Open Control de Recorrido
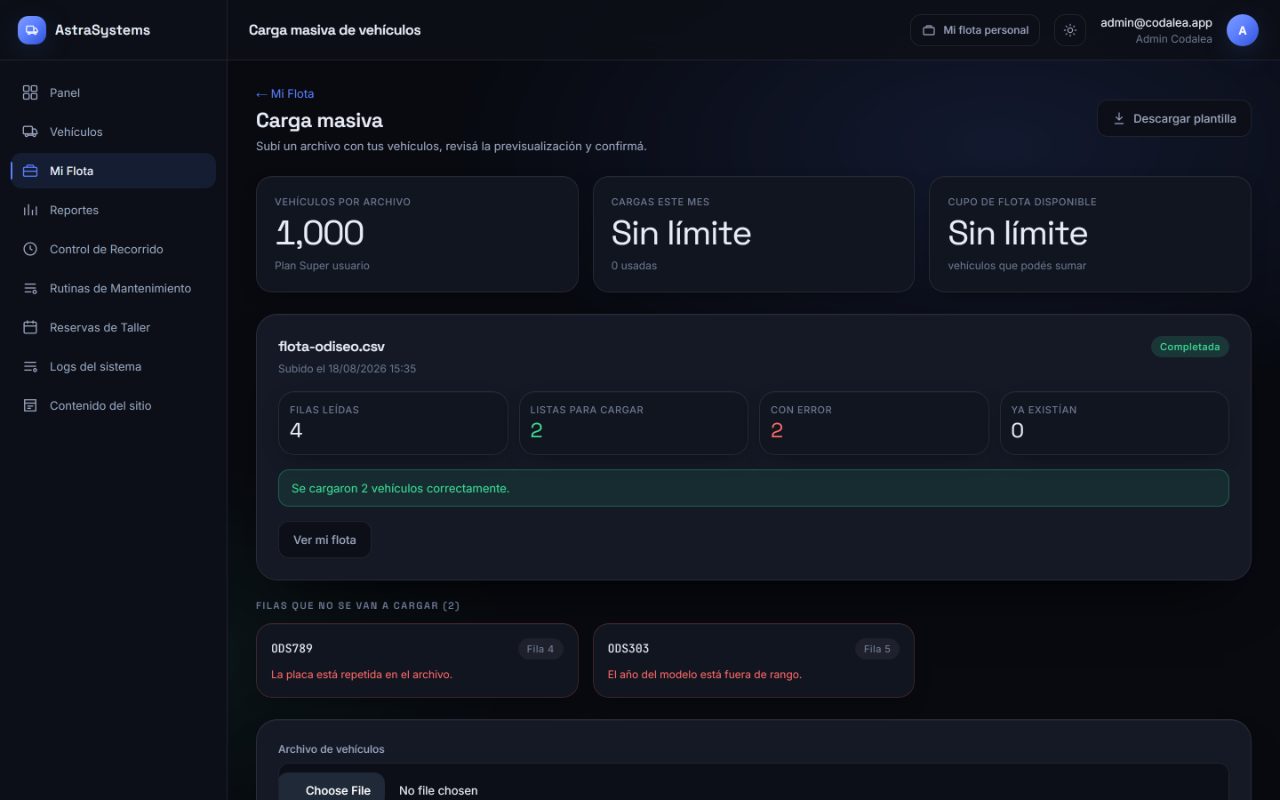The image size is (1280, 800). (x=113, y=249)
